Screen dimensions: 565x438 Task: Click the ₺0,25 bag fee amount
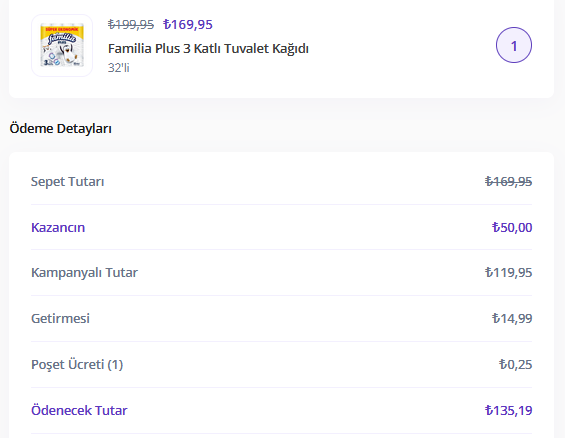click(516, 365)
